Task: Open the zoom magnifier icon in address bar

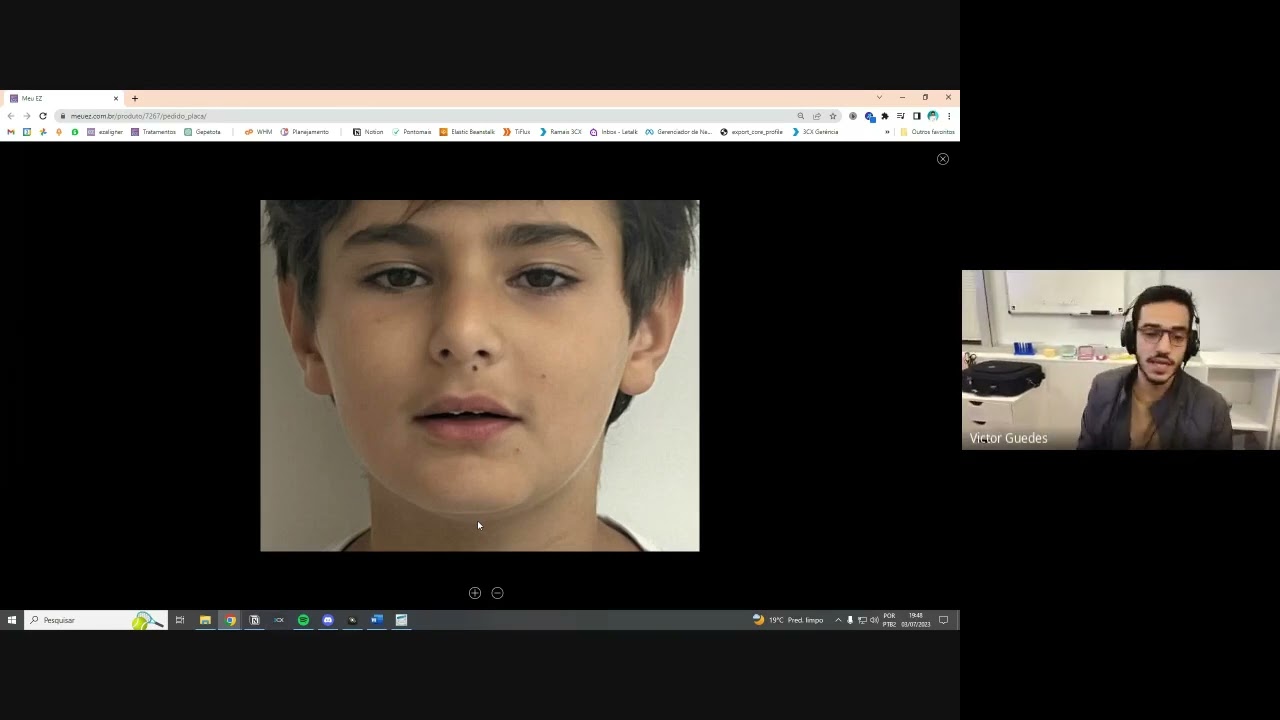Action: (800, 116)
